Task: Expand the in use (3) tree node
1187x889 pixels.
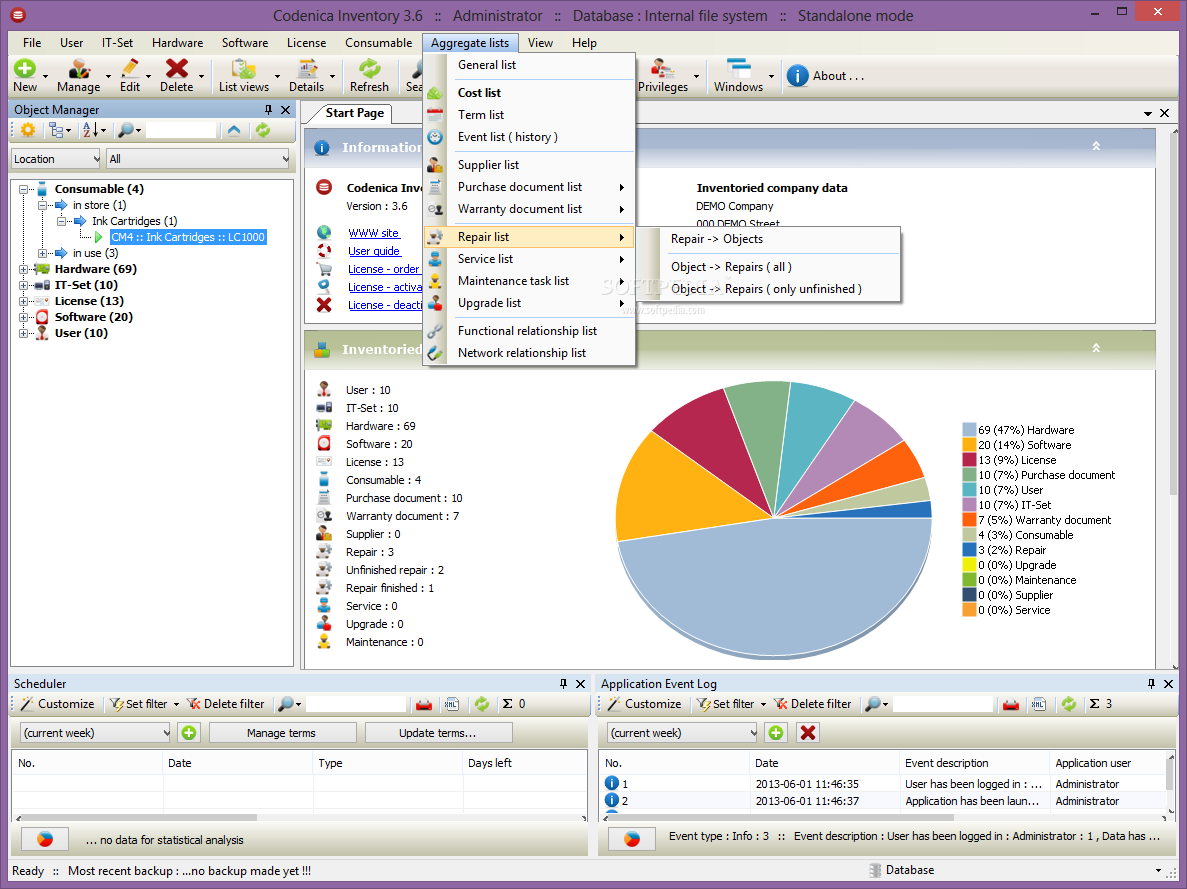Action: [42, 253]
